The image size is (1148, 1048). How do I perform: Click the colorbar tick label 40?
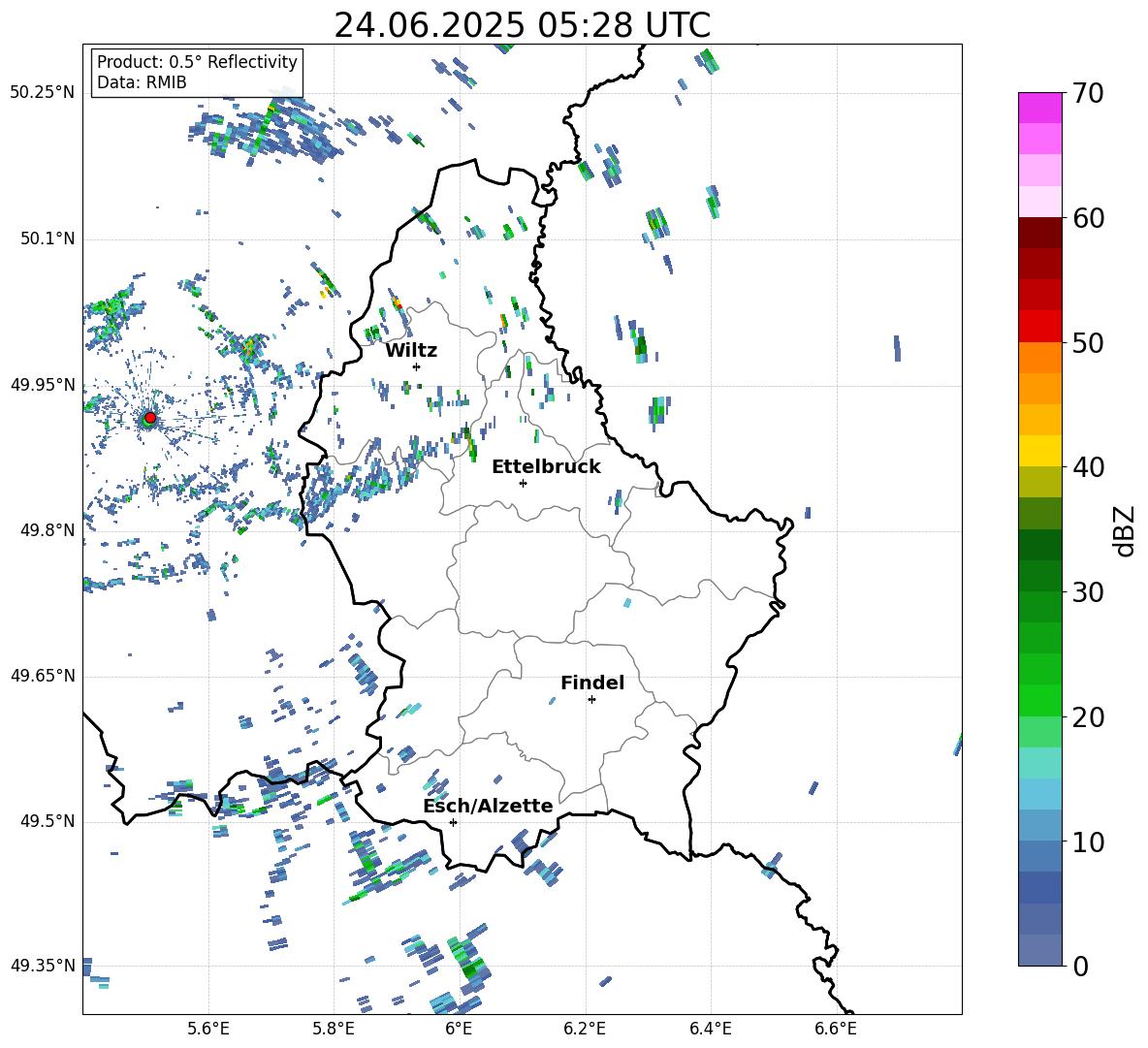pos(1088,467)
